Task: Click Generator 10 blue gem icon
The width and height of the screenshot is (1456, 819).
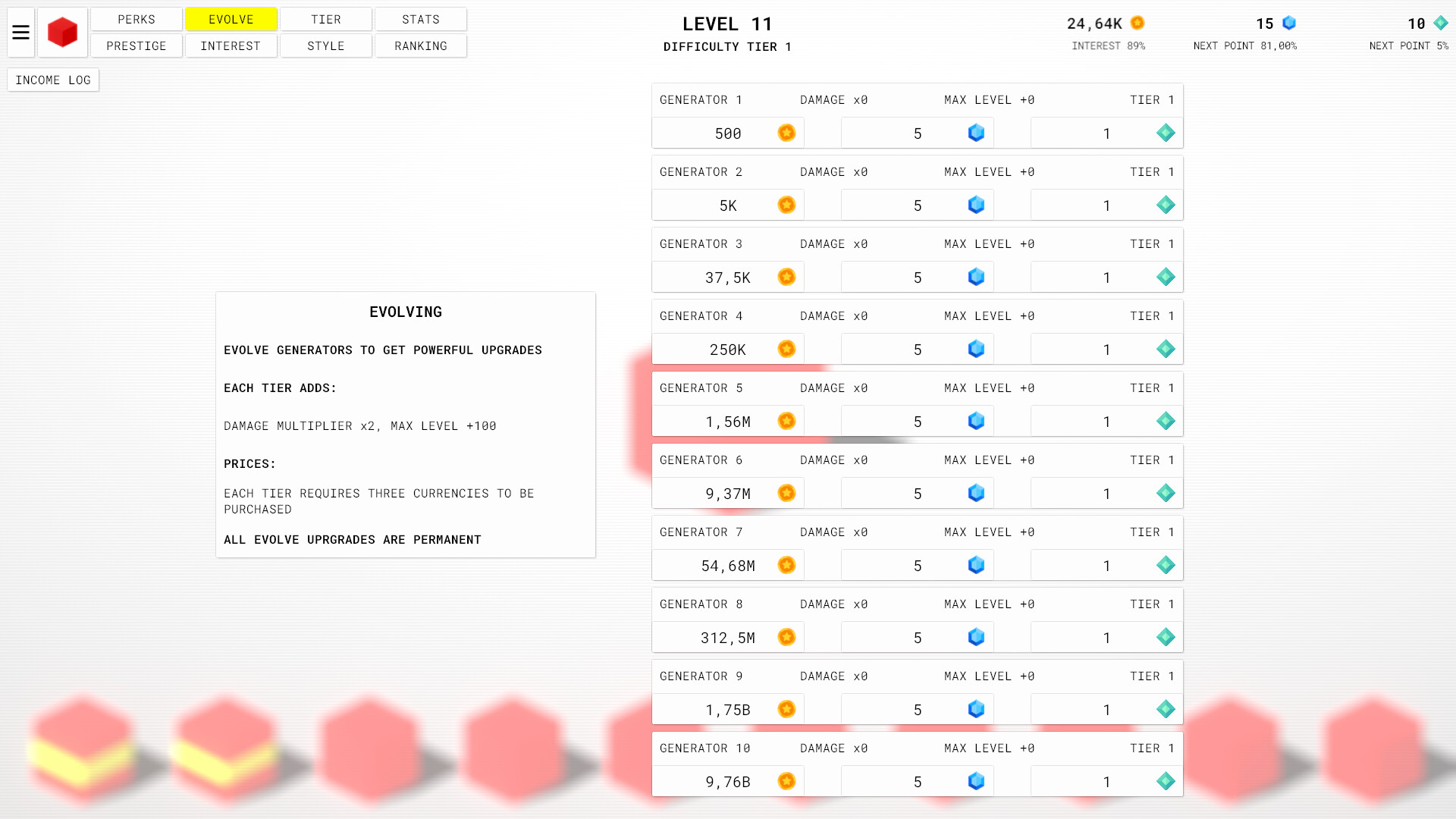Action: pyautogui.click(x=976, y=781)
